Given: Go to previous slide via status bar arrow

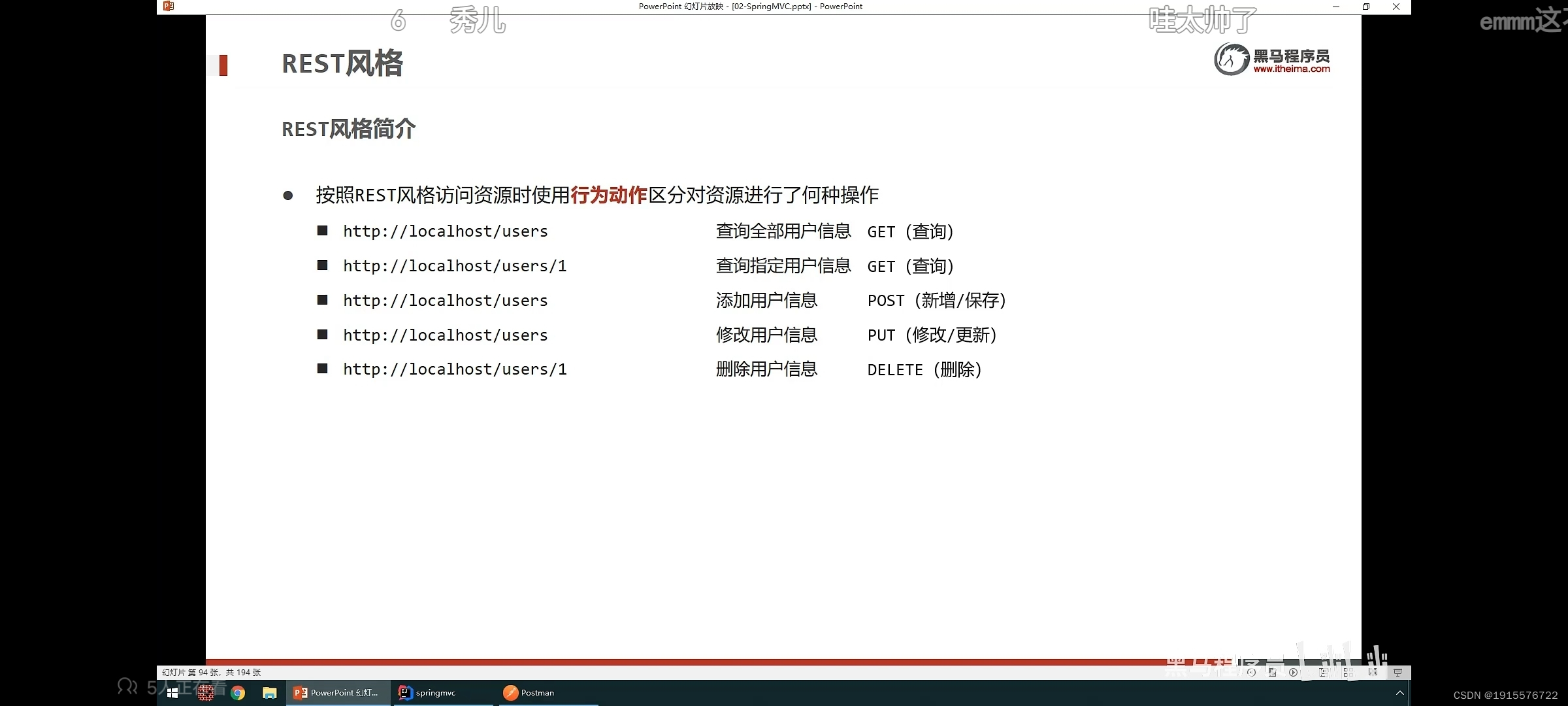Looking at the screenshot, I should [1251, 672].
